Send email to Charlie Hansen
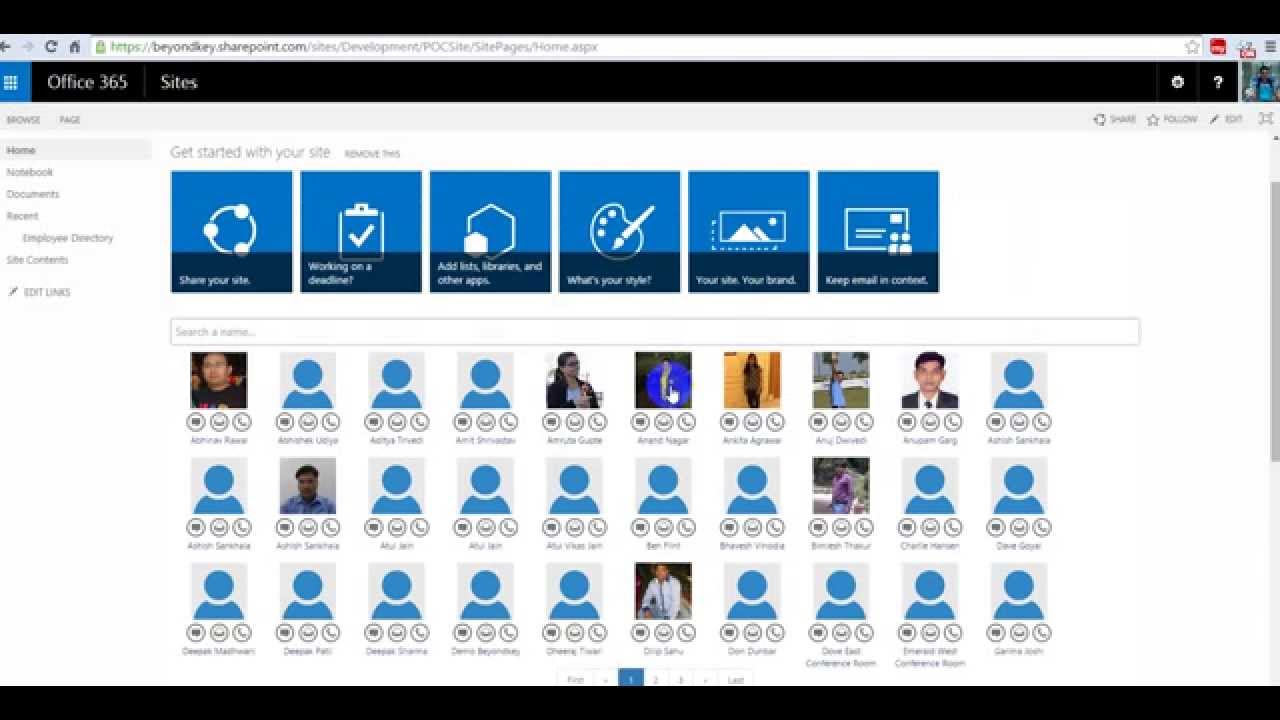Viewport: 1280px width, 720px height. [930, 527]
